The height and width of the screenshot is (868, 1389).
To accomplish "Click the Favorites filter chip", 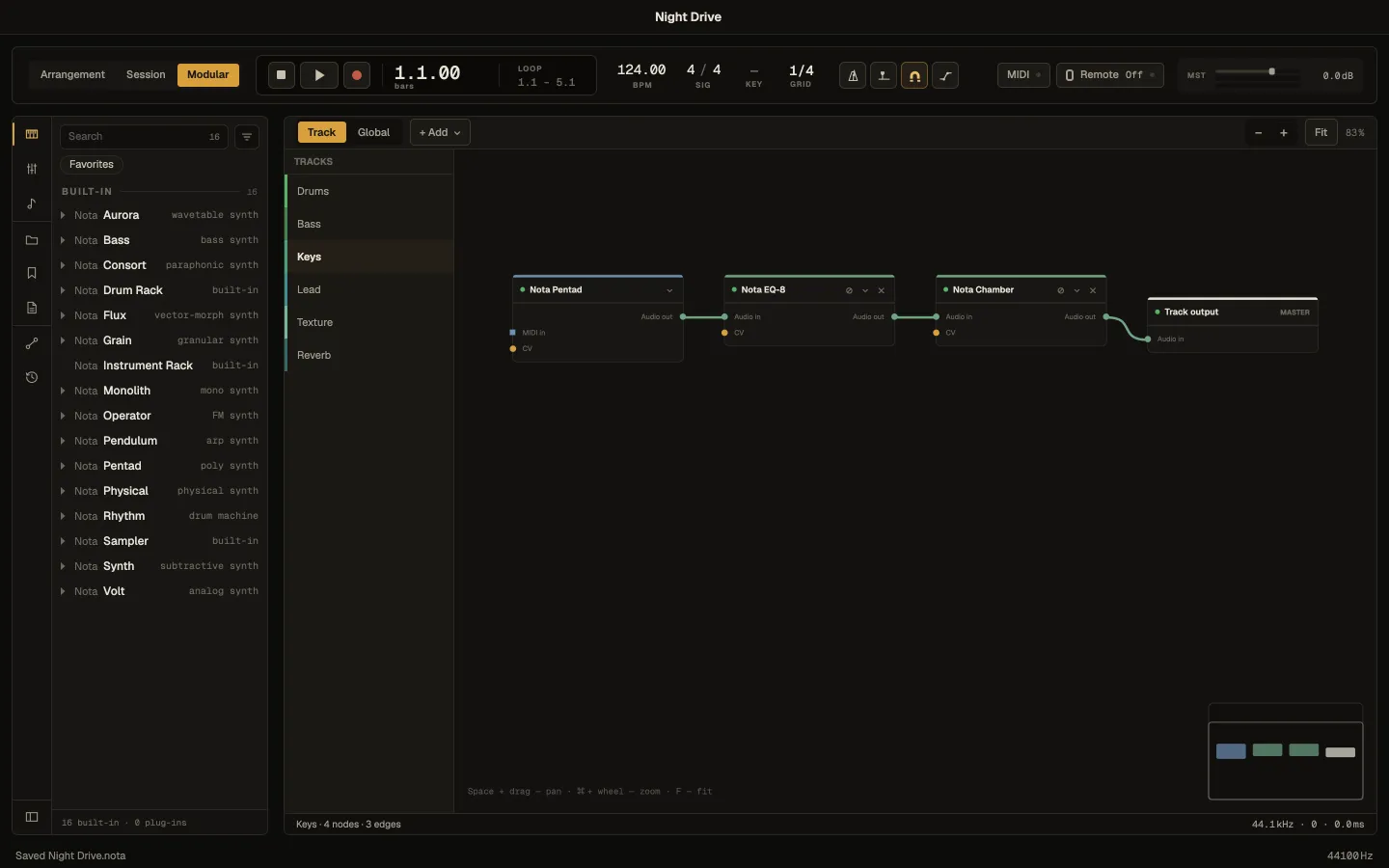I will (x=92, y=165).
